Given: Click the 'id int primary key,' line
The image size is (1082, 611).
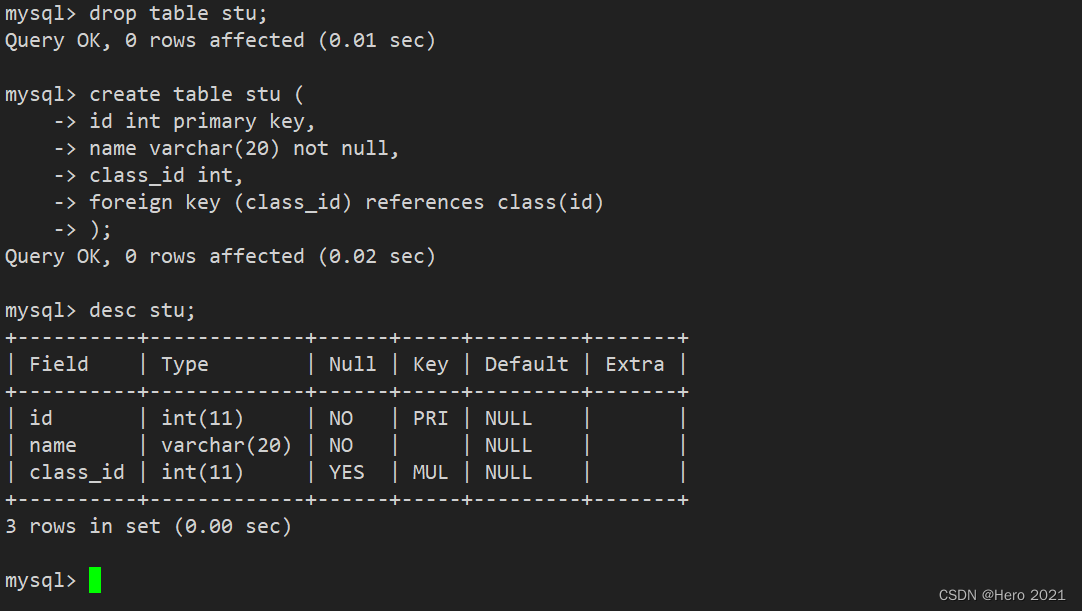Looking at the screenshot, I should [202, 122].
